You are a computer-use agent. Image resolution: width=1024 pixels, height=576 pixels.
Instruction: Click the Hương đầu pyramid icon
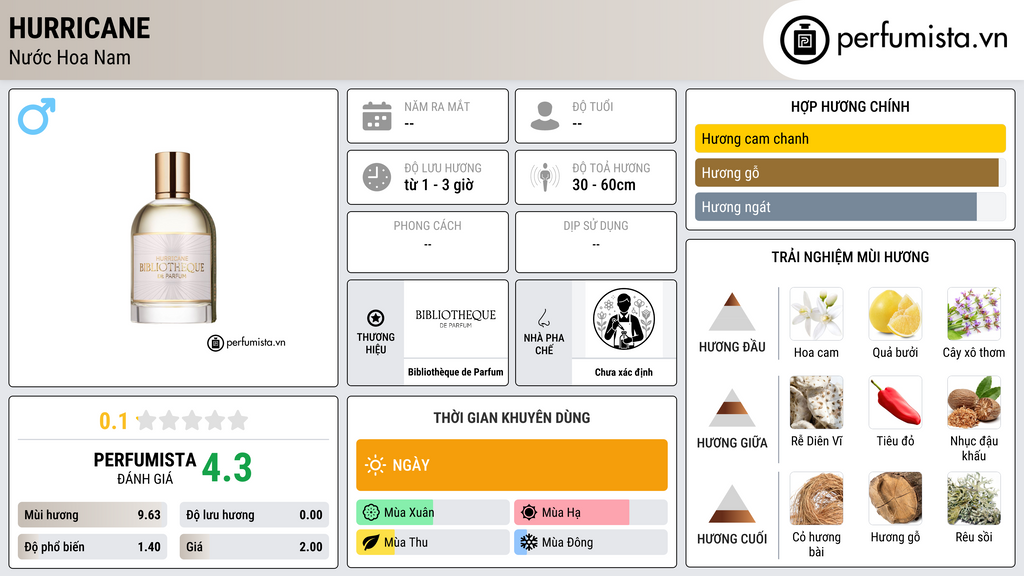(732, 312)
